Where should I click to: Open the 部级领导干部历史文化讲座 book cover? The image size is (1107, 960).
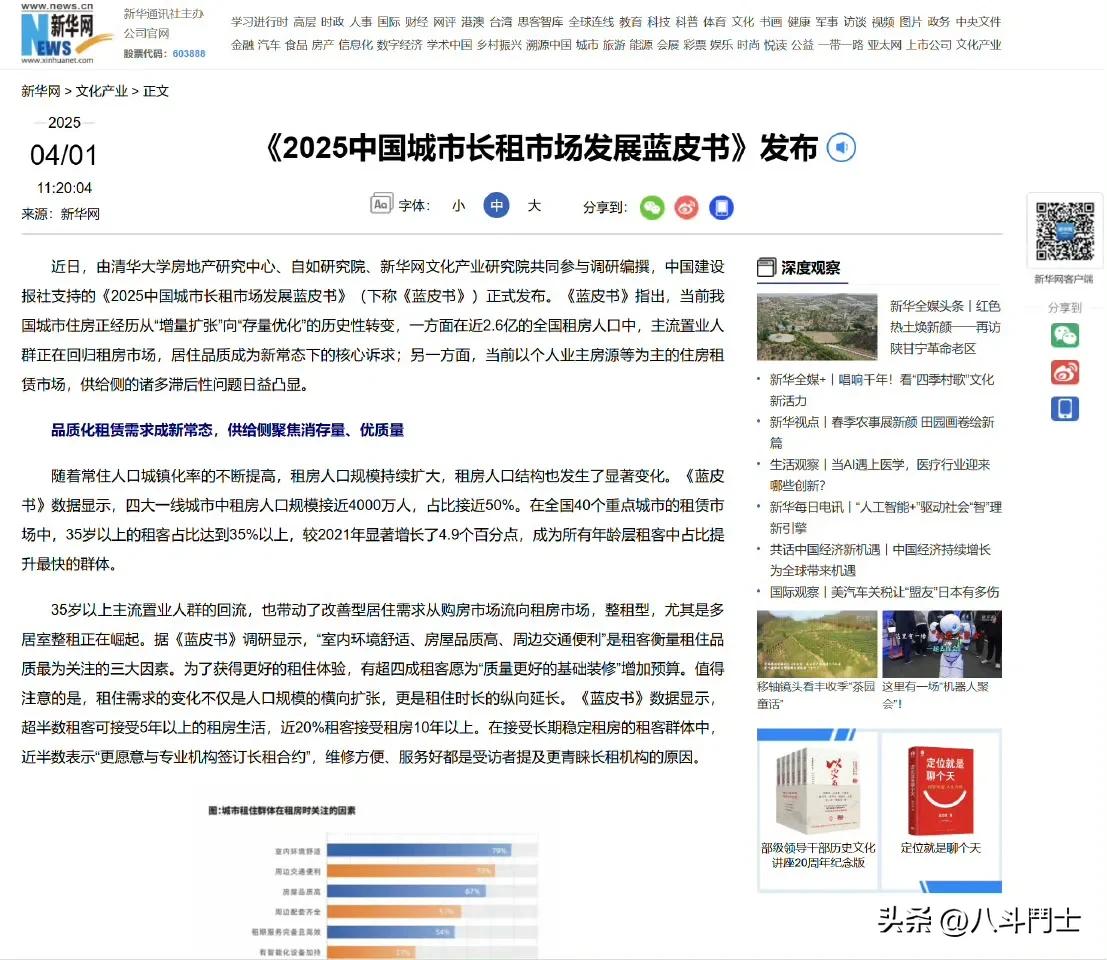pos(818,790)
